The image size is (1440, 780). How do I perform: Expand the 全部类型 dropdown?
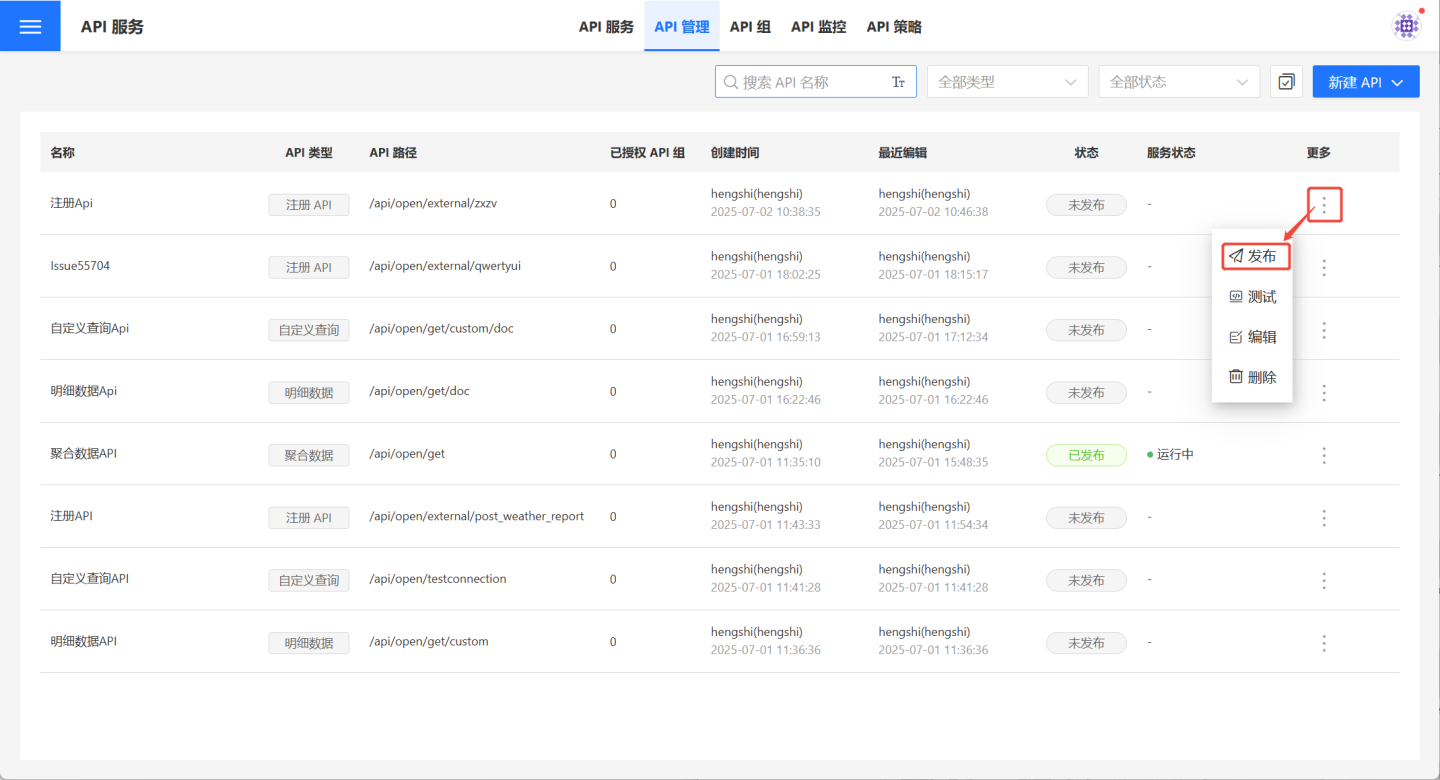1007,82
